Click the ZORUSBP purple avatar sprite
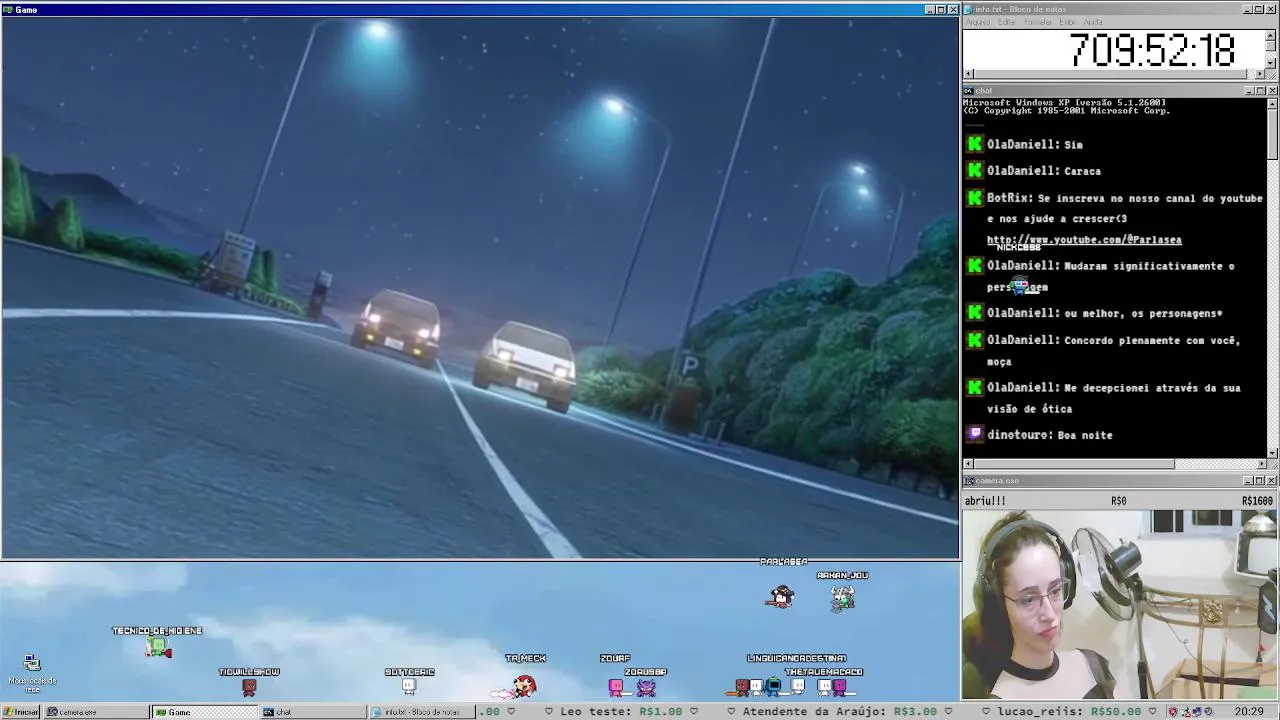 click(646, 688)
